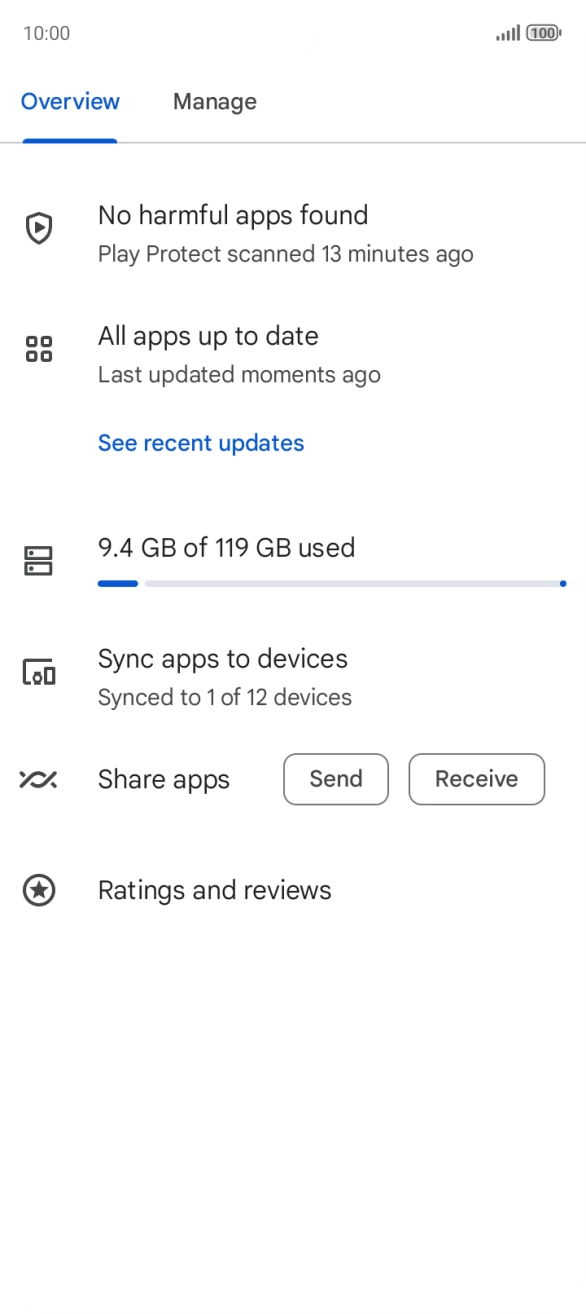This screenshot has width=586, height=1314.
Task: Open See recent updates link
Action: point(201,443)
